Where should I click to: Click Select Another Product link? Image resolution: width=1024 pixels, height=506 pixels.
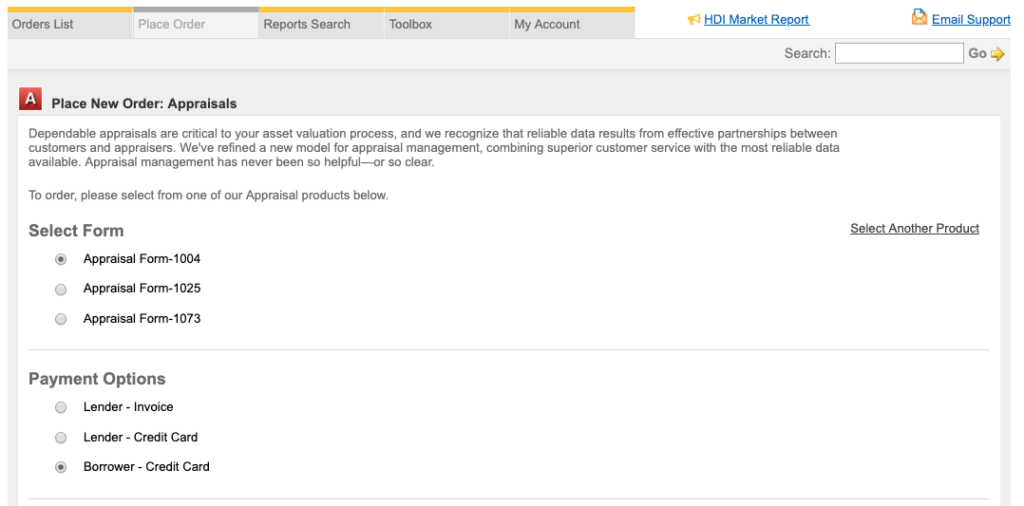[x=914, y=229]
